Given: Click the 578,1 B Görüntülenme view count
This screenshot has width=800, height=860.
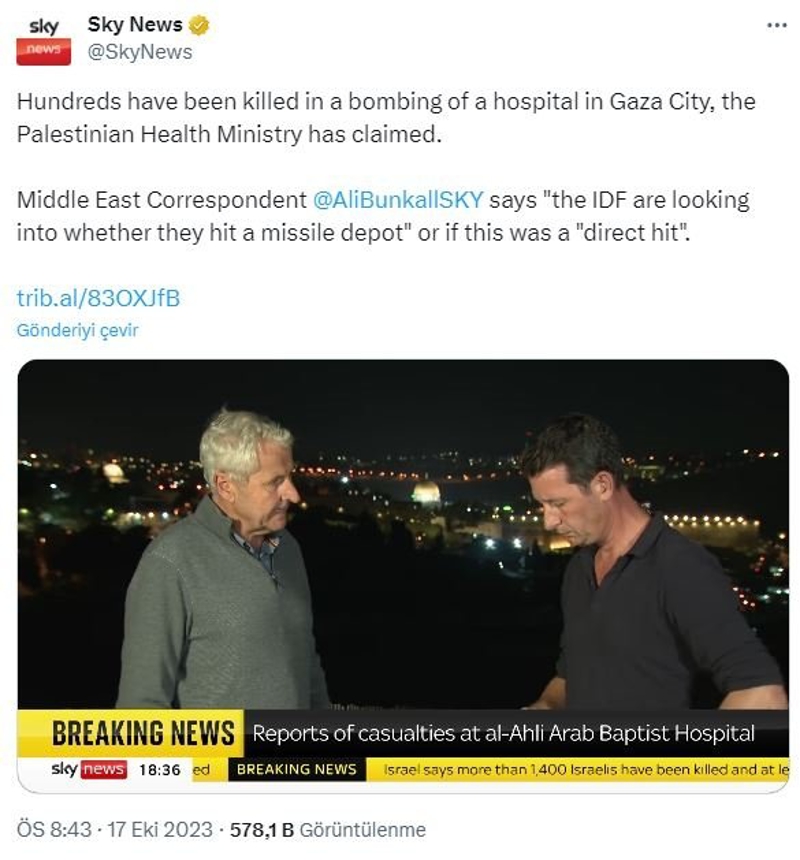Looking at the screenshot, I should 328,829.
